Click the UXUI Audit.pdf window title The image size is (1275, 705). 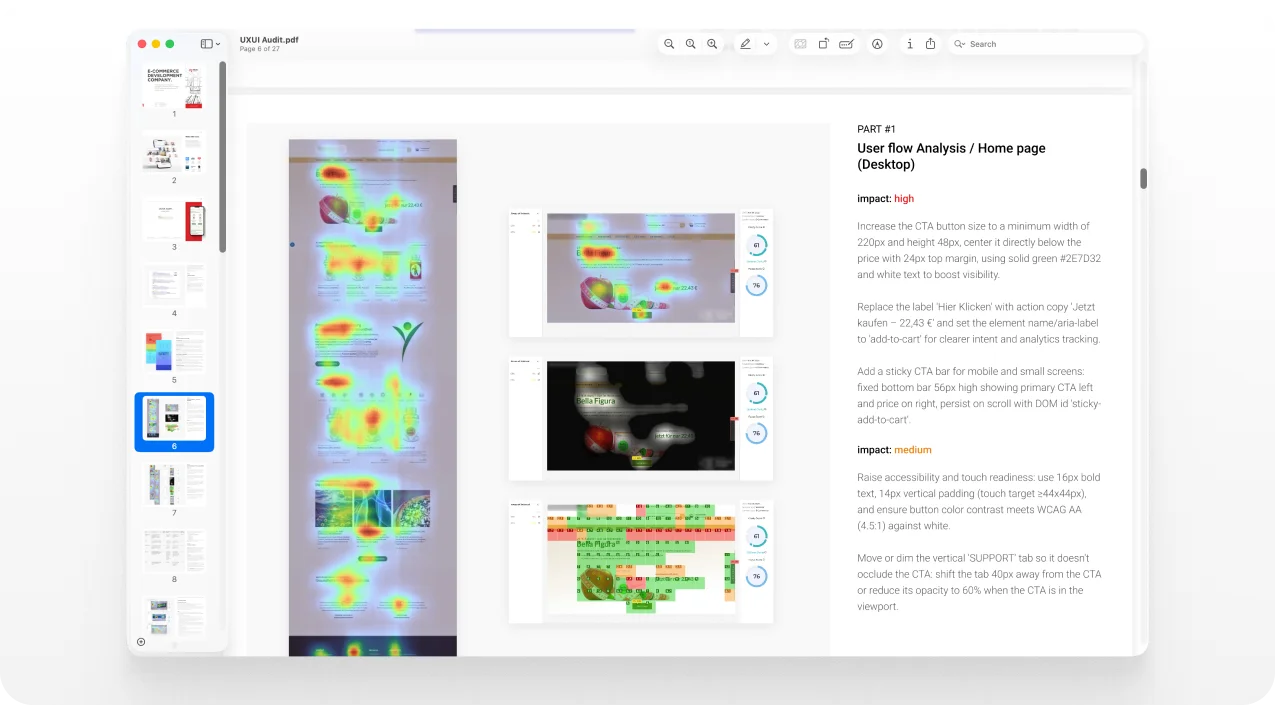click(x=269, y=40)
